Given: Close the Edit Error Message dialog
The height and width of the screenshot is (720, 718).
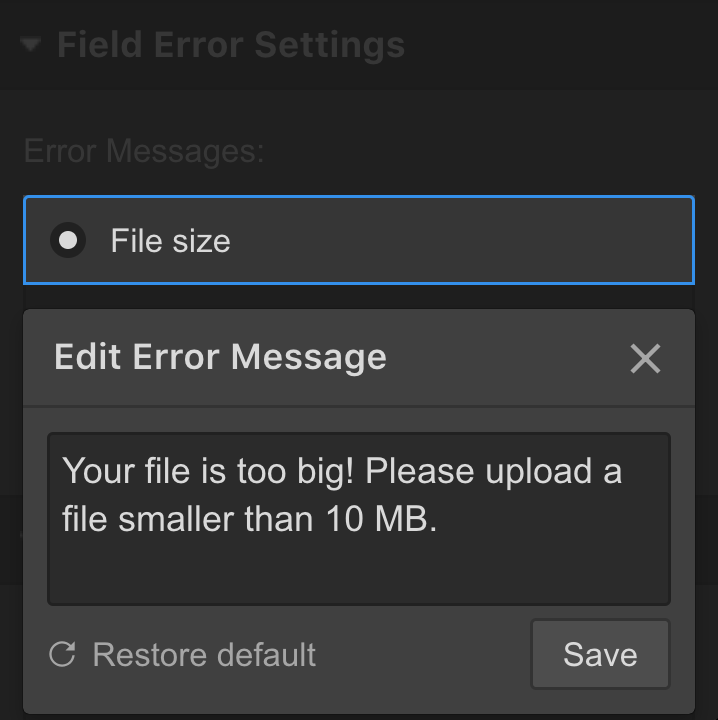Looking at the screenshot, I should (x=645, y=358).
